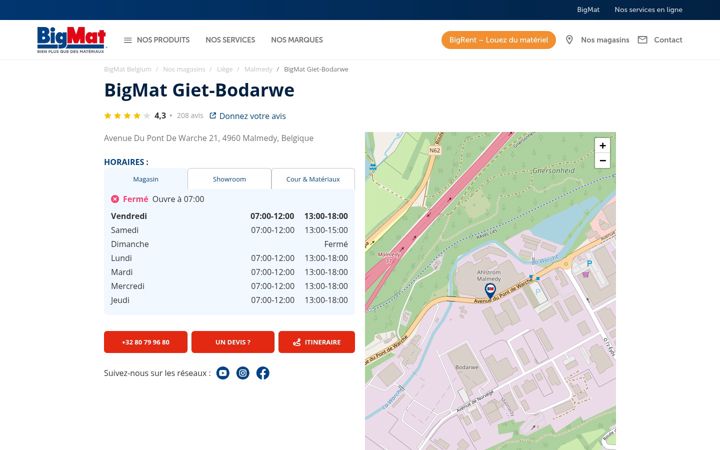The image size is (720, 450).
Task: Click the Mardi hours row
Action: coord(229,272)
